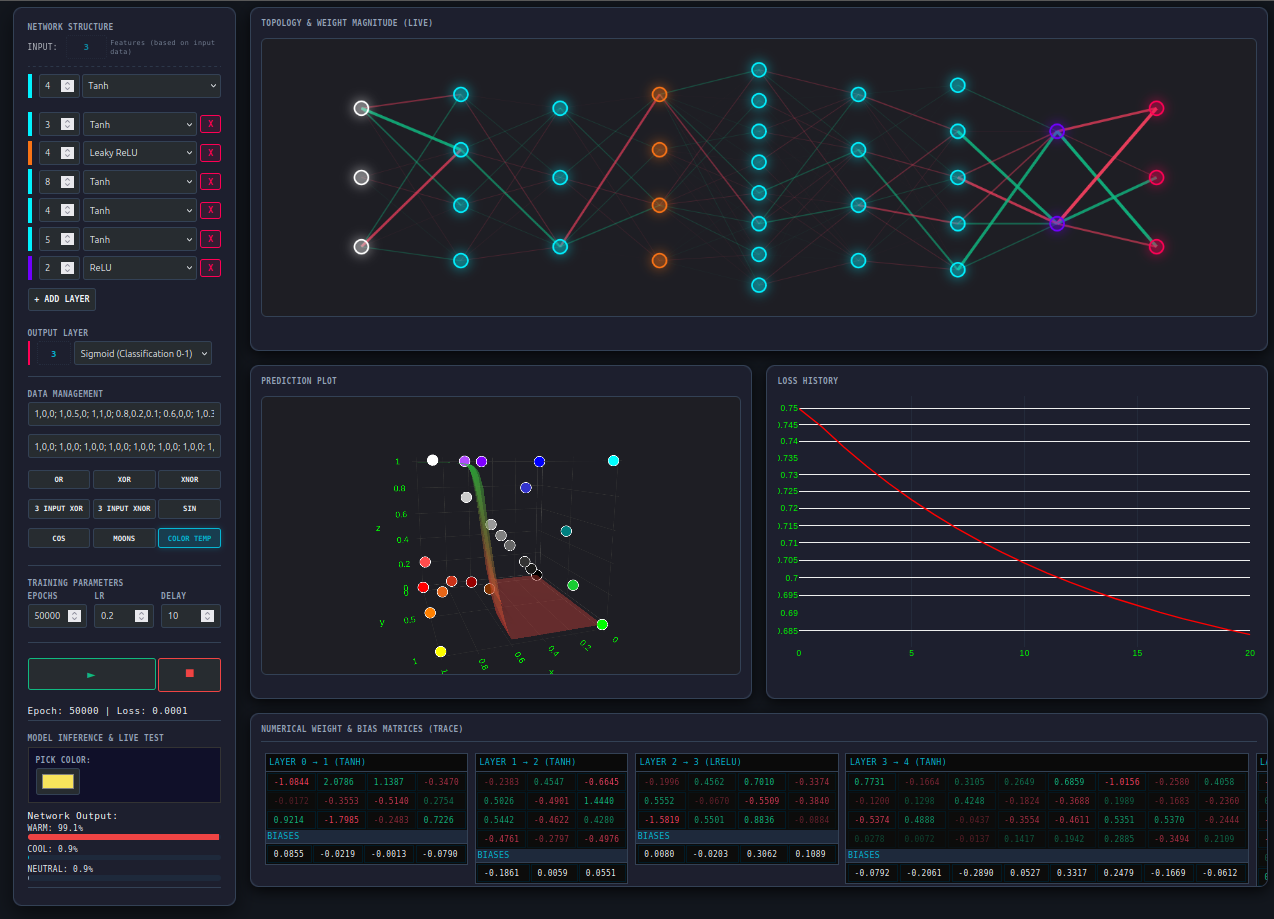The image size is (1274, 919).
Task: Click the neuron count stepper for the first layer
Action: tap(67, 86)
